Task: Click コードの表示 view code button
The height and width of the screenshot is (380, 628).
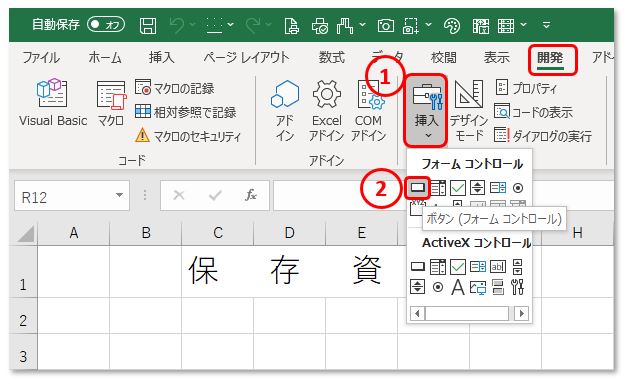Action: tap(533, 112)
